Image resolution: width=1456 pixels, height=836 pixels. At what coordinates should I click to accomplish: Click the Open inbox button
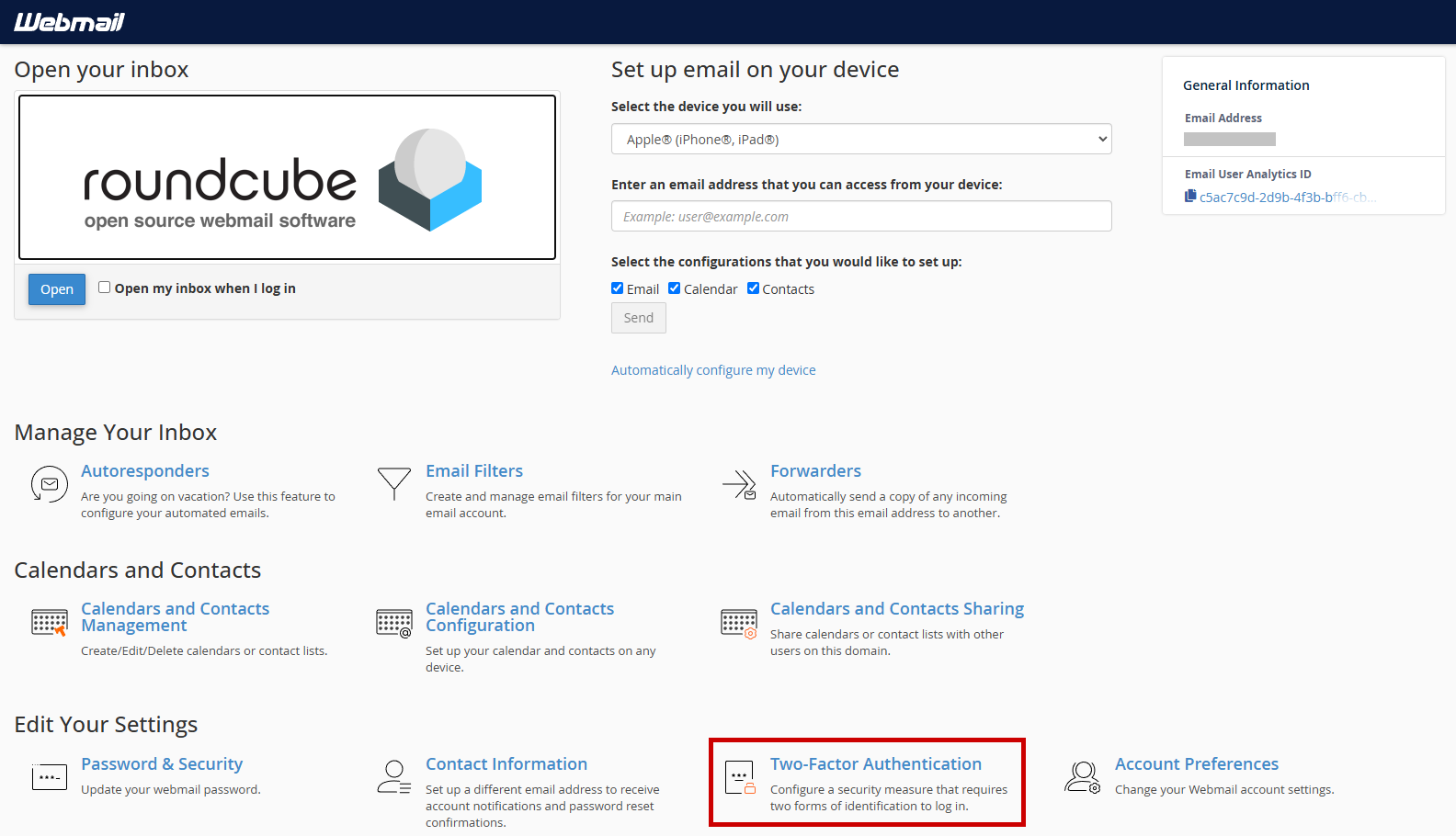pos(57,289)
